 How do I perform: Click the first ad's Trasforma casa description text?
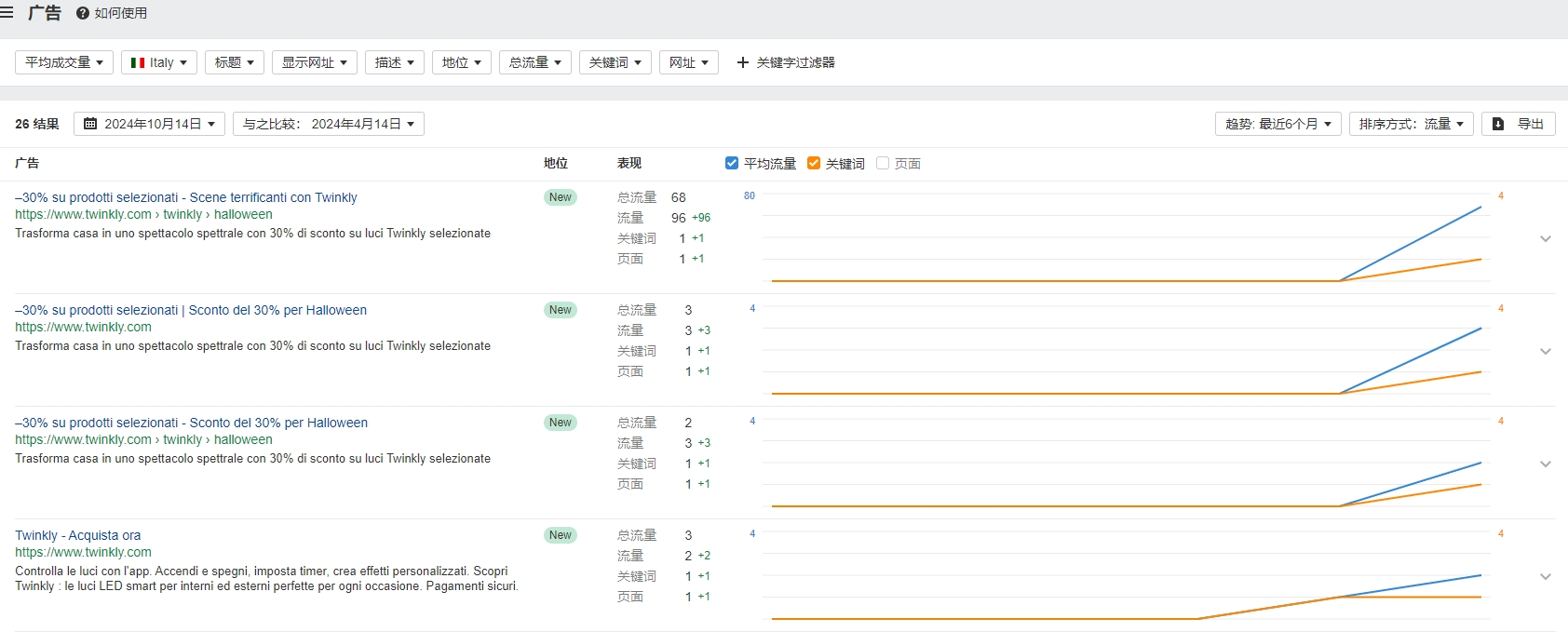(253, 234)
